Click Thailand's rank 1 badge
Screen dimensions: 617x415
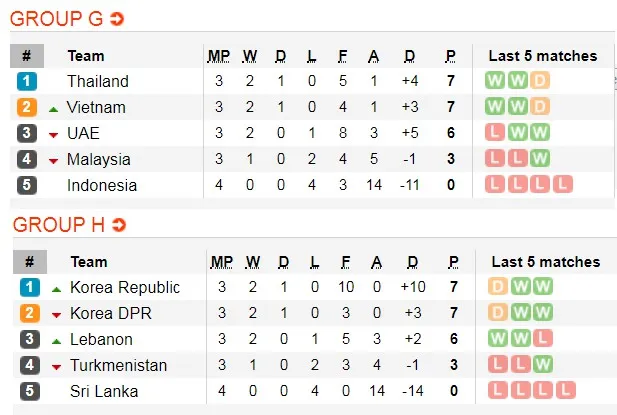[27, 81]
